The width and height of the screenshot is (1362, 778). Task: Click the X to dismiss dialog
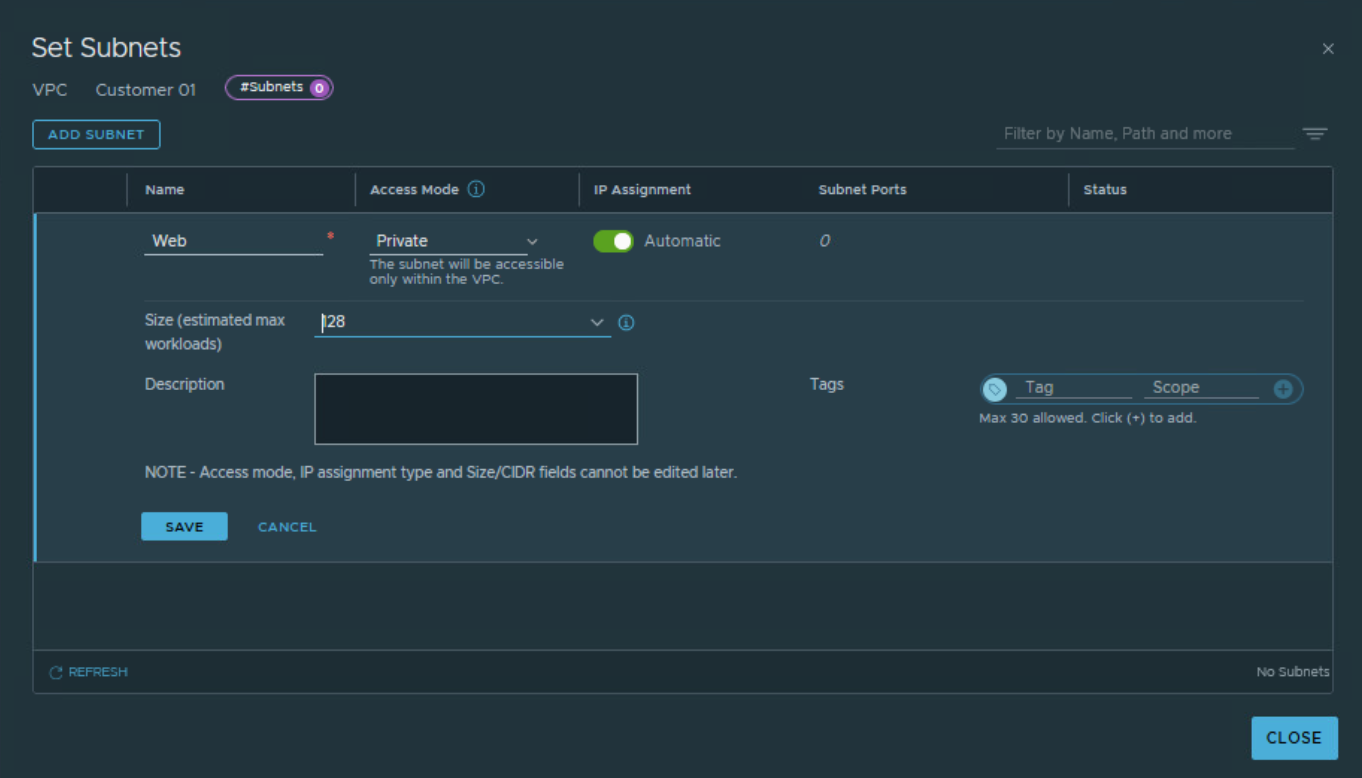tap(1328, 49)
